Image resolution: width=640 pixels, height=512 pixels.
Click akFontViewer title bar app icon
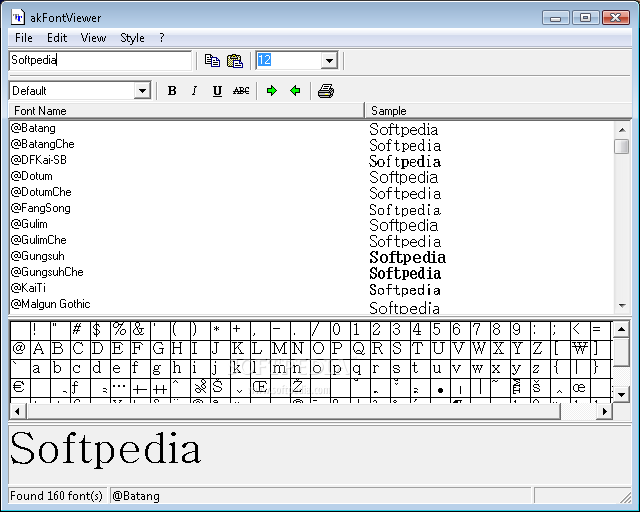[18, 18]
